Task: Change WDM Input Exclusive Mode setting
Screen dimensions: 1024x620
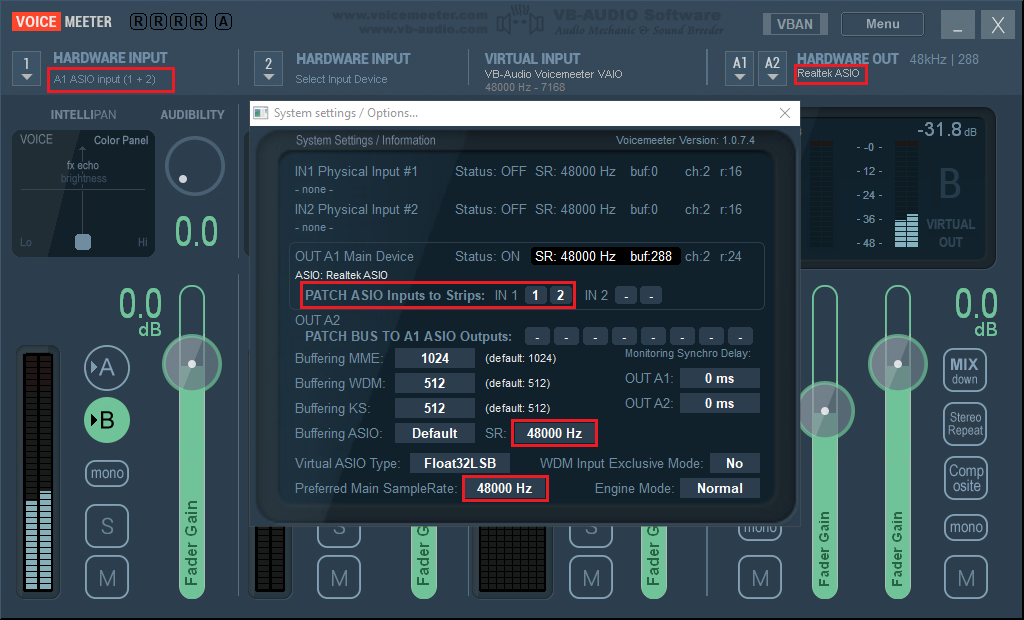Action: (734, 463)
